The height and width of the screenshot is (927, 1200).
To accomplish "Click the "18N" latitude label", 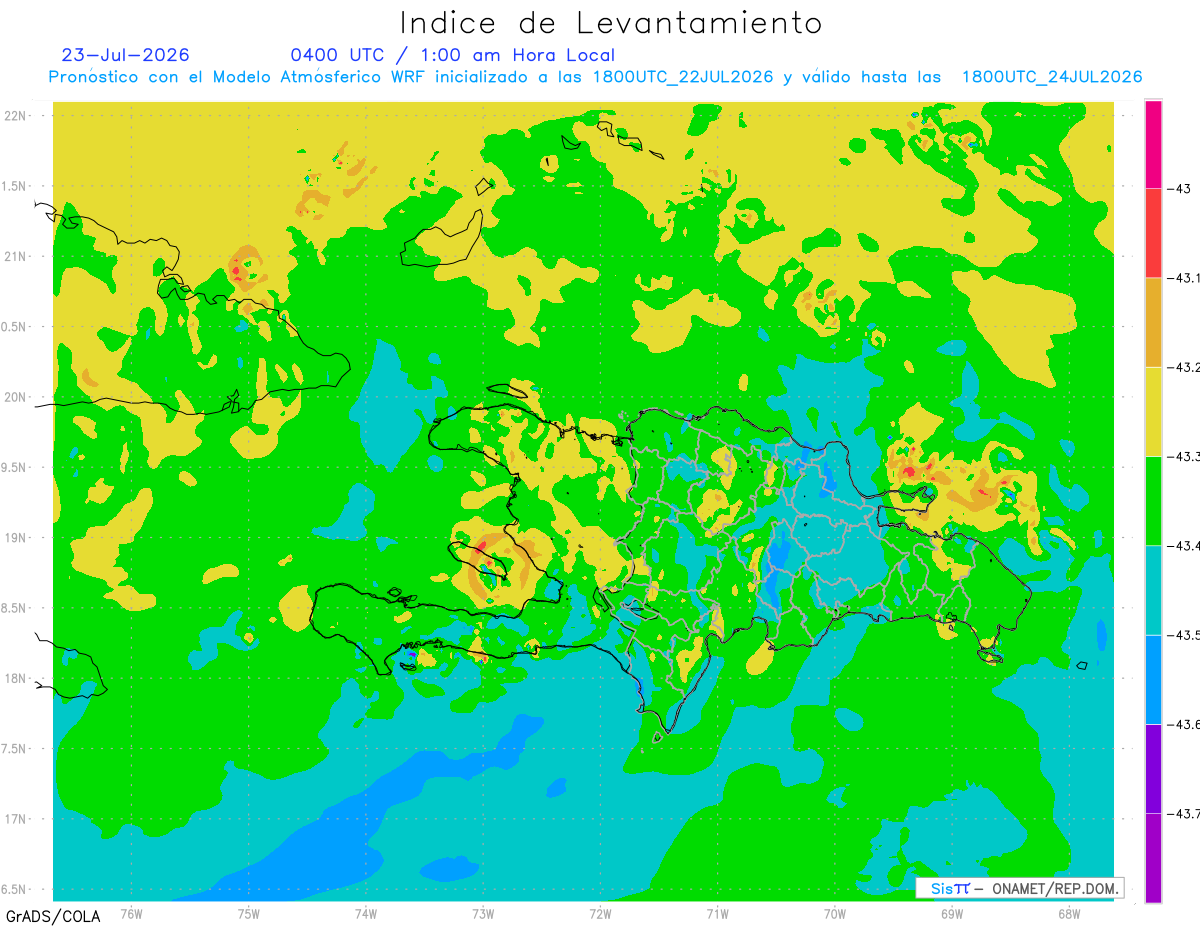I will pyautogui.click(x=16, y=678).
